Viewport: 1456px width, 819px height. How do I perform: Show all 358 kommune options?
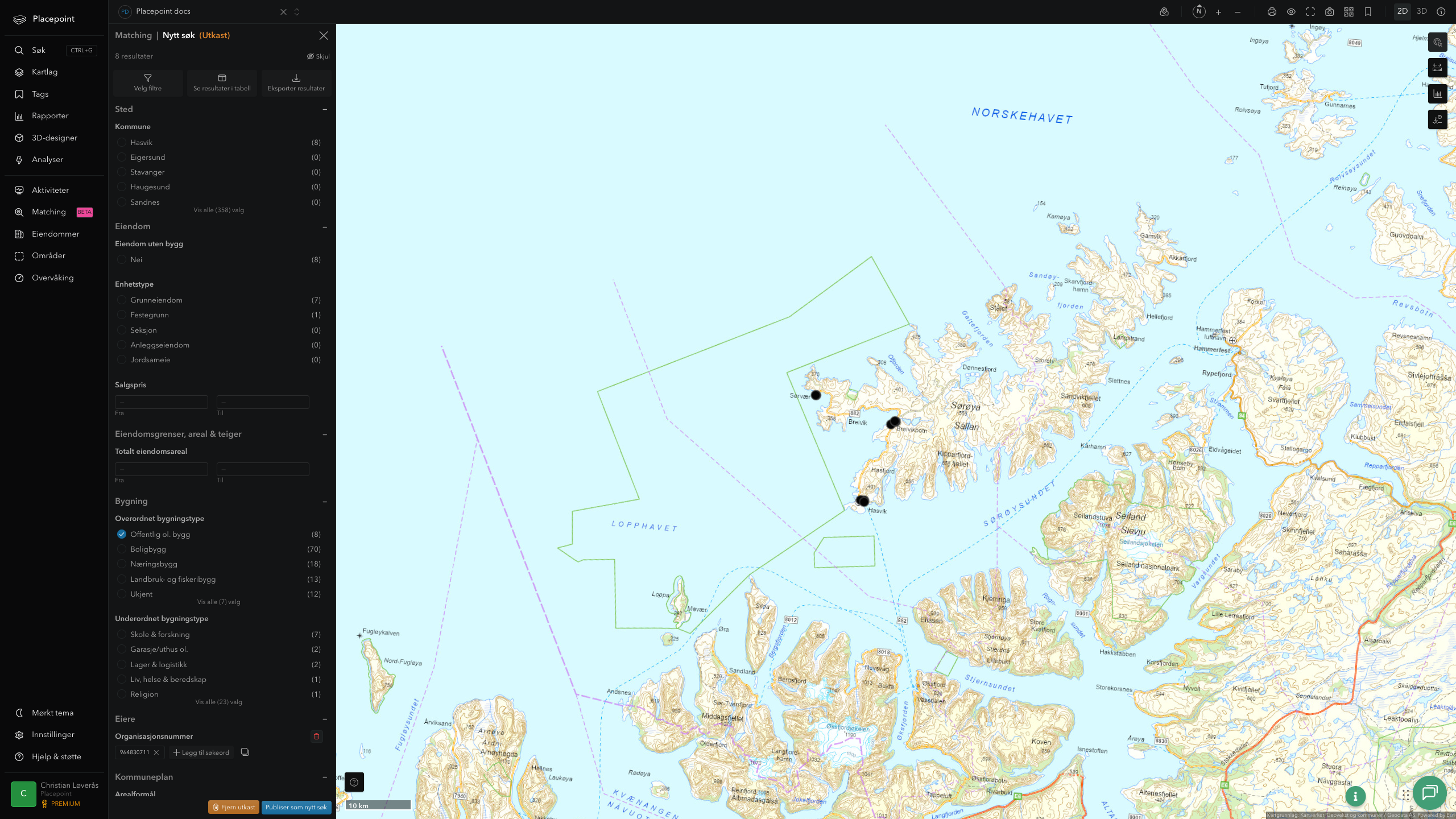pos(218,210)
